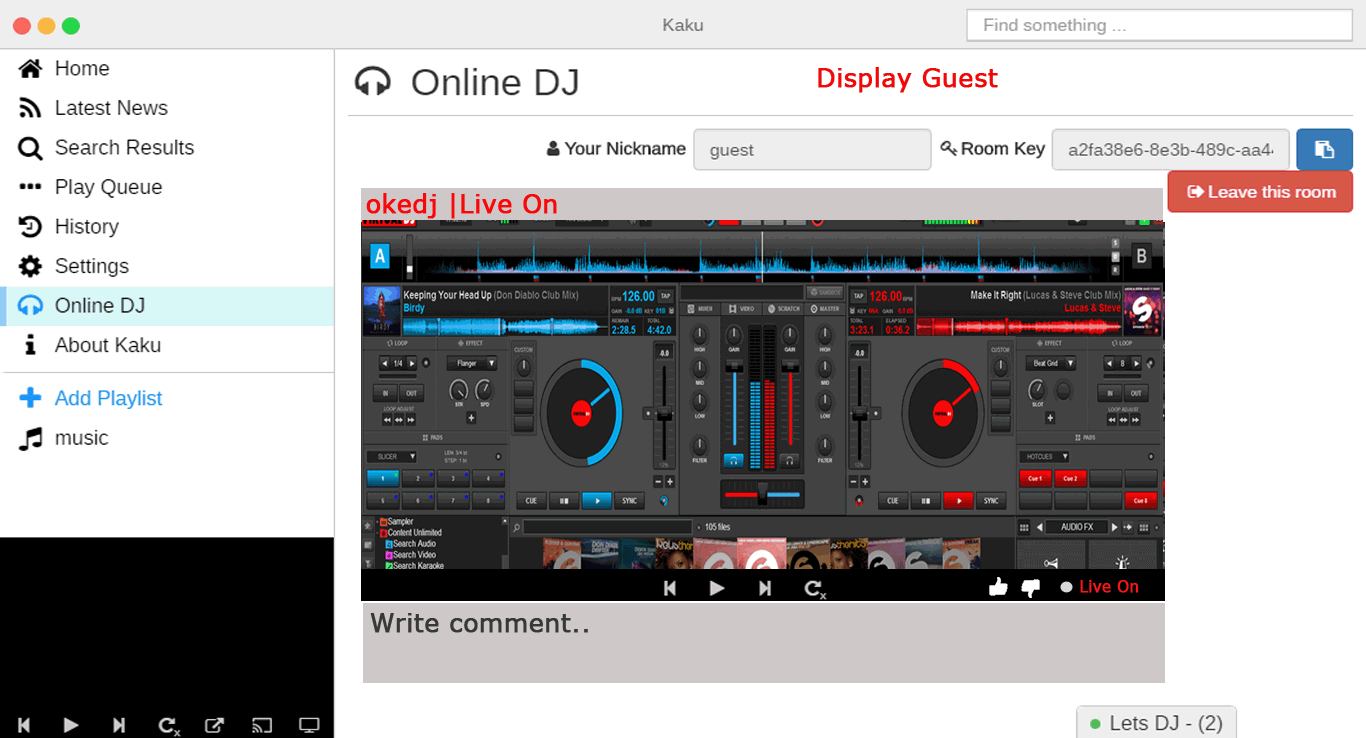Toggle the headphone cue on right channel
Viewport: 1366px width, 738px height.
tap(790, 460)
